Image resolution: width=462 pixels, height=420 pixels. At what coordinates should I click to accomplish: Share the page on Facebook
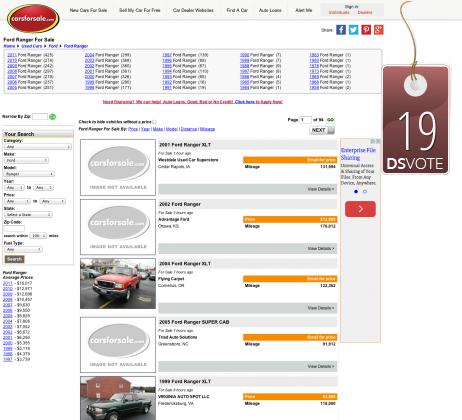point(341,30)
